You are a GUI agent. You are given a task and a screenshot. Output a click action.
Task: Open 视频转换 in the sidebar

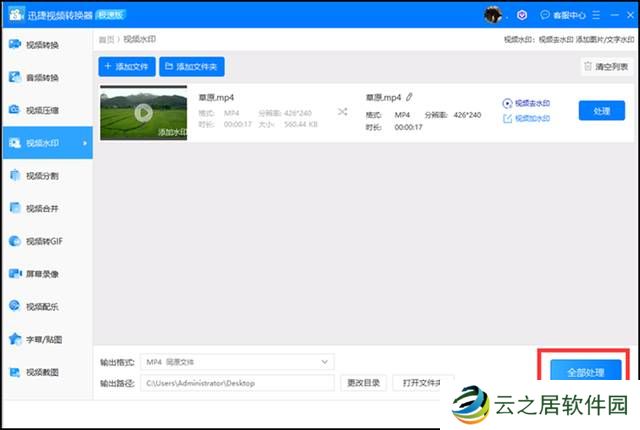42,45
